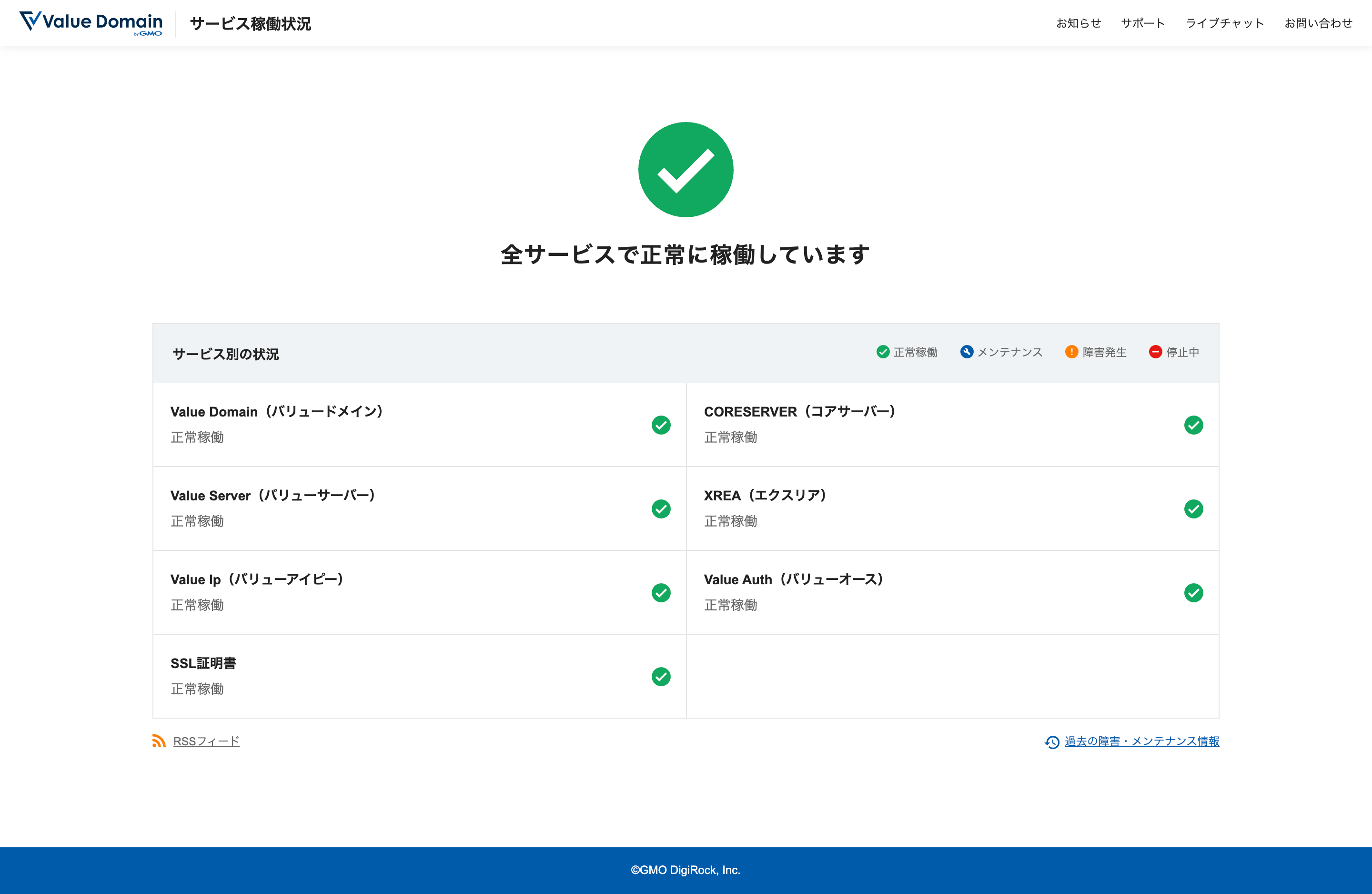Viewport: 1372px width, 894px height.
Task: Click the XREA row status checkmark
Action: pos(1193,509)
